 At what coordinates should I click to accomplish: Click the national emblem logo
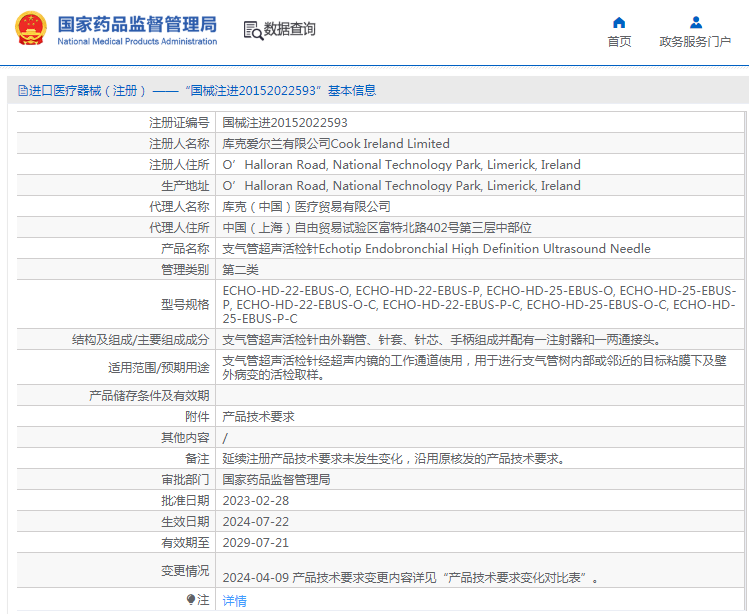[31, 28]
